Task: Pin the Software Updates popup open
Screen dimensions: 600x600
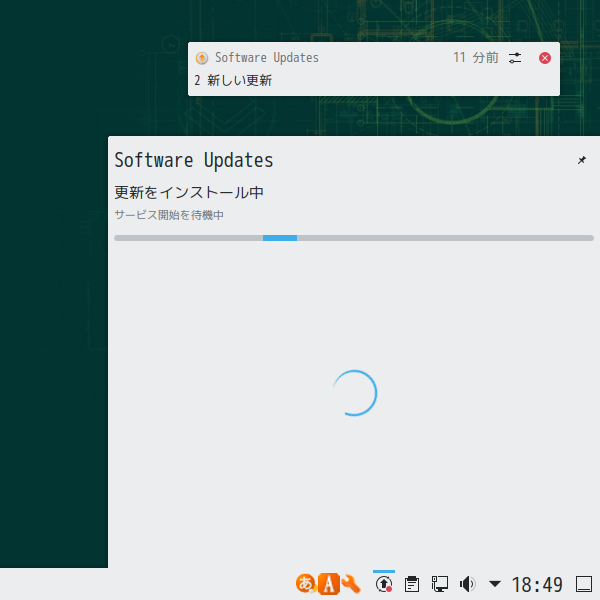Action: point(582,160)
